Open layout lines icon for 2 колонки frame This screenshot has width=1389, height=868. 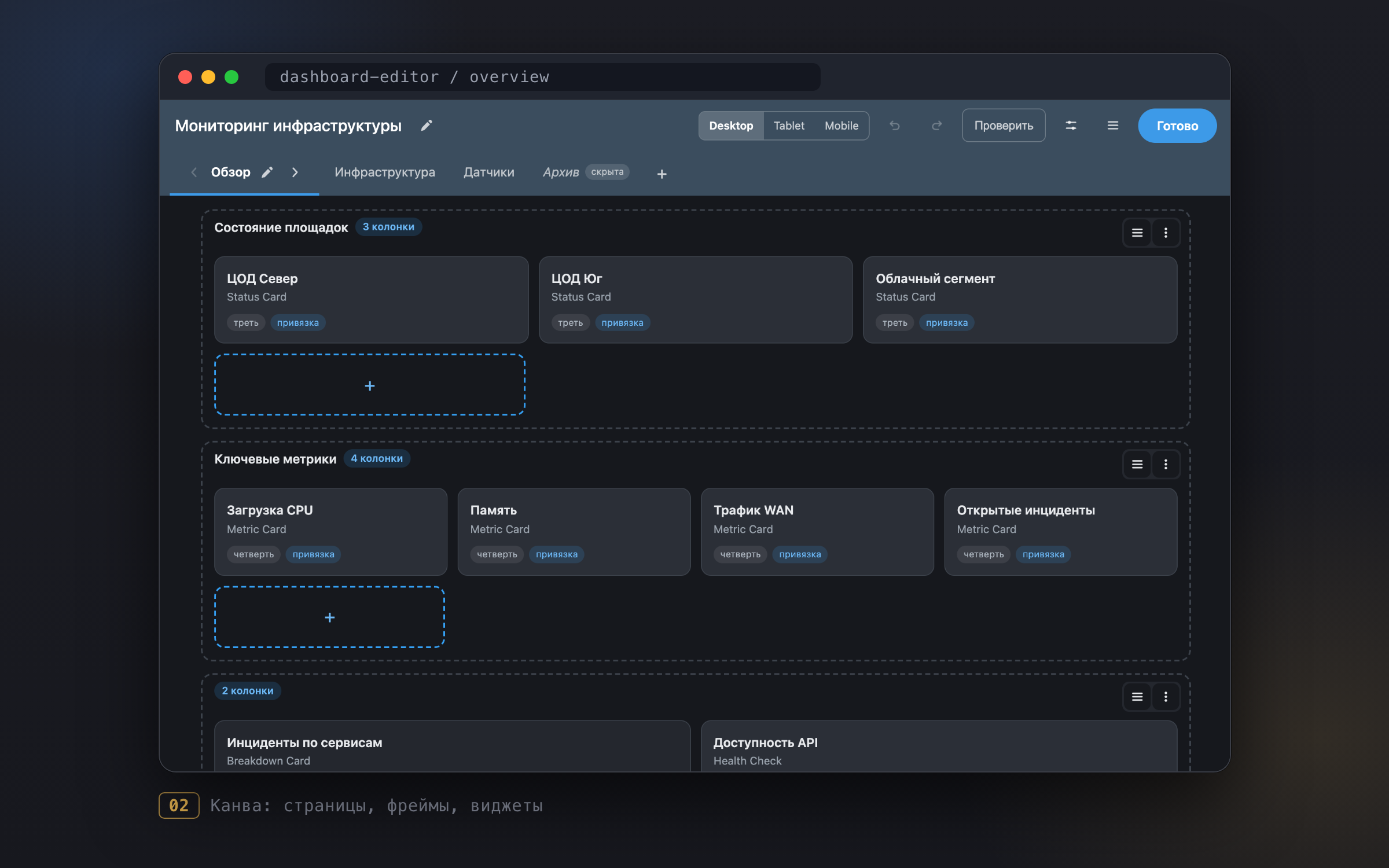pyautogui.click(x=1137, y=697)
